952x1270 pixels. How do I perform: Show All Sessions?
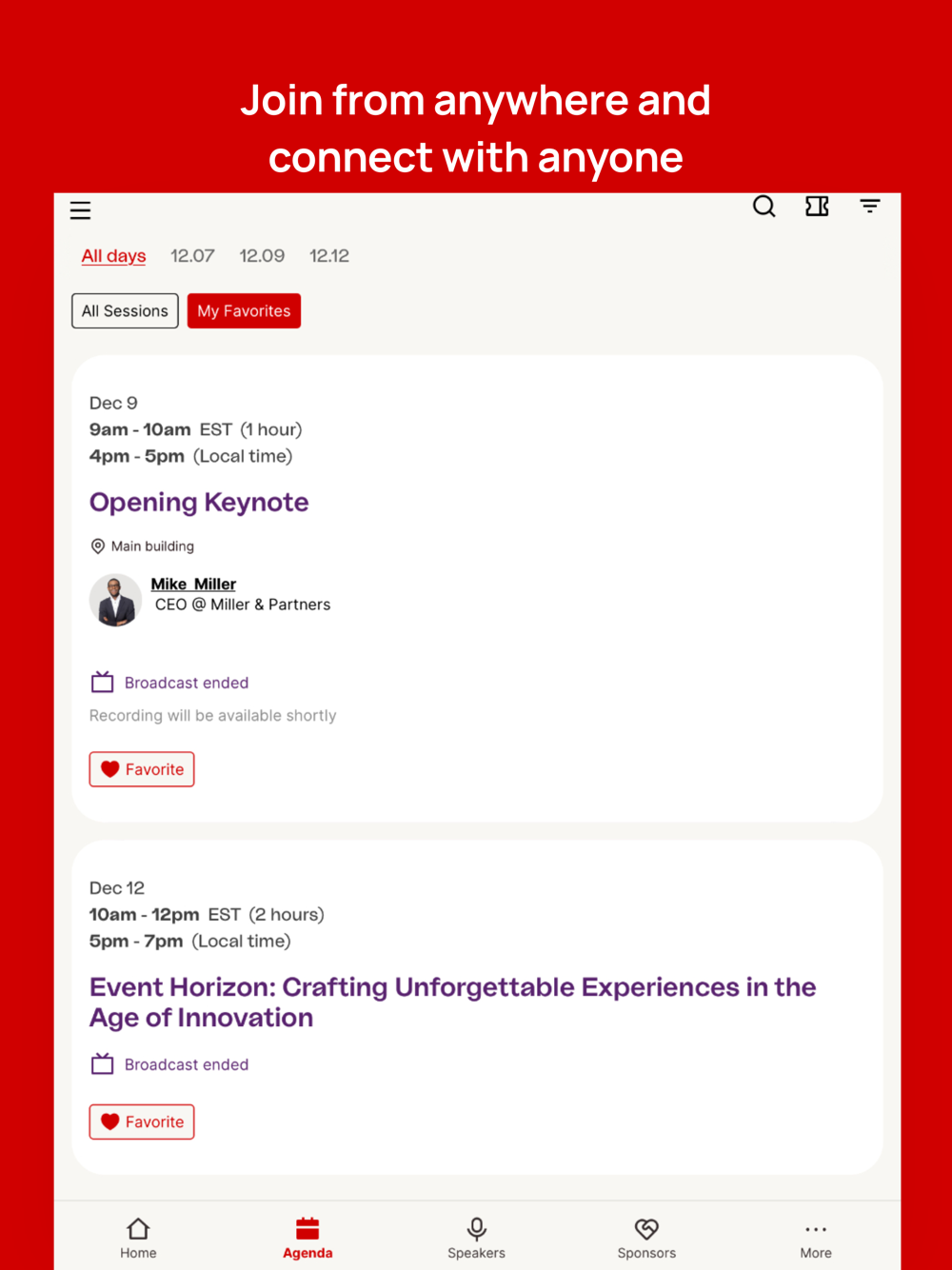(125, 311)
